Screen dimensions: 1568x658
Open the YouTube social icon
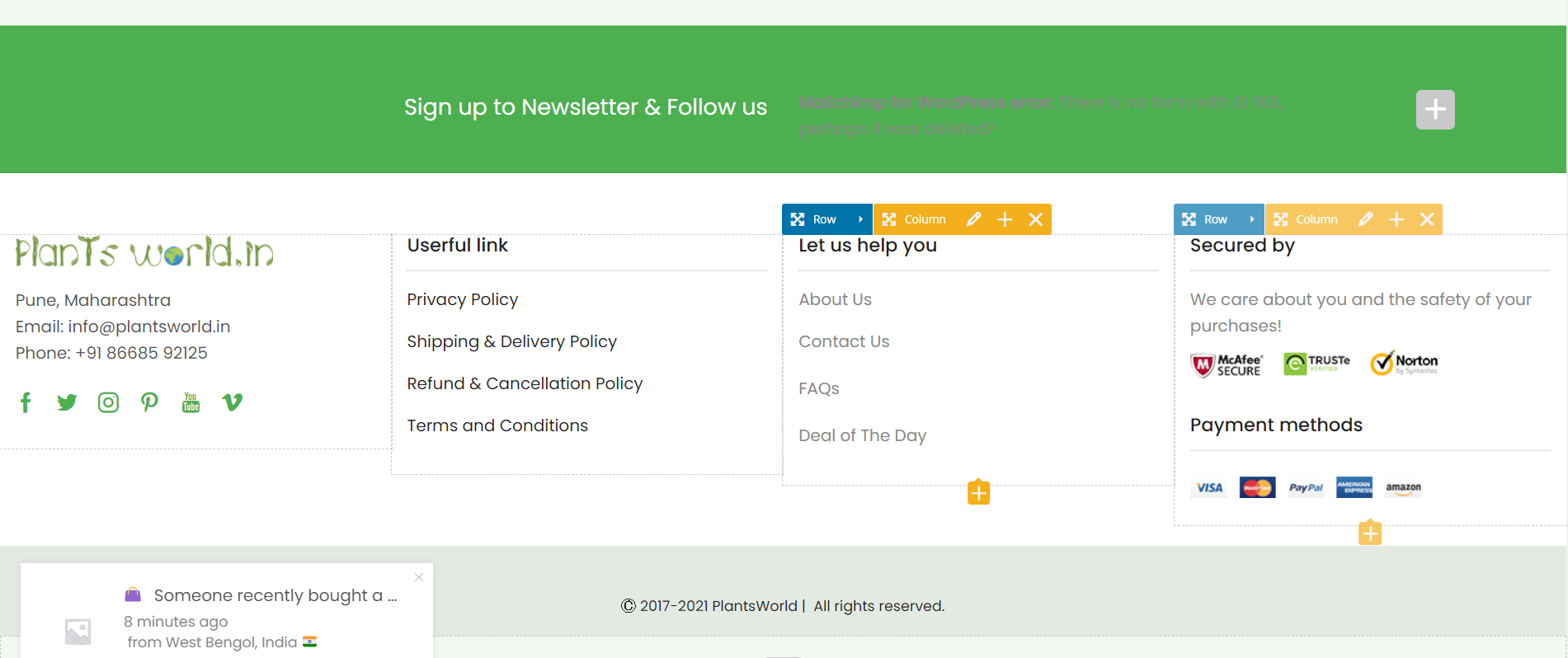tap(191, 402)
